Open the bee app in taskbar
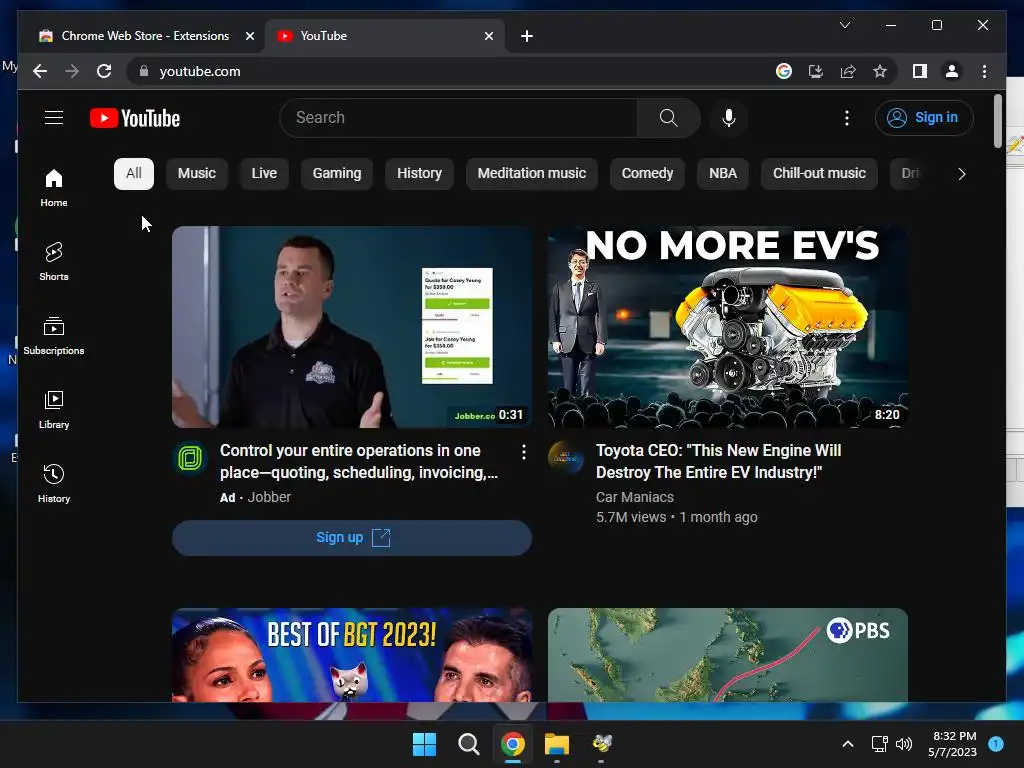The image size is (1024, 768). (x=601, y=744)
